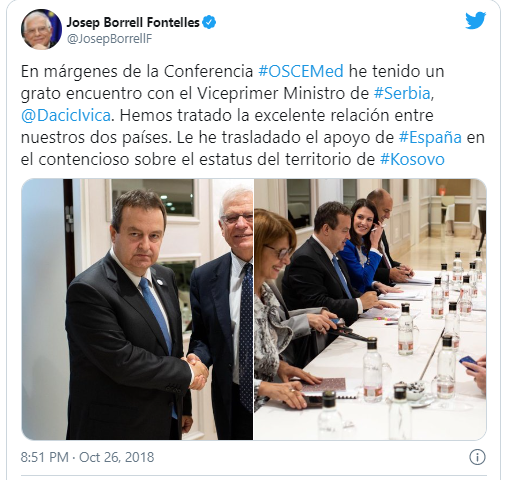Click the Twitter bird logo

coord(475,21)
